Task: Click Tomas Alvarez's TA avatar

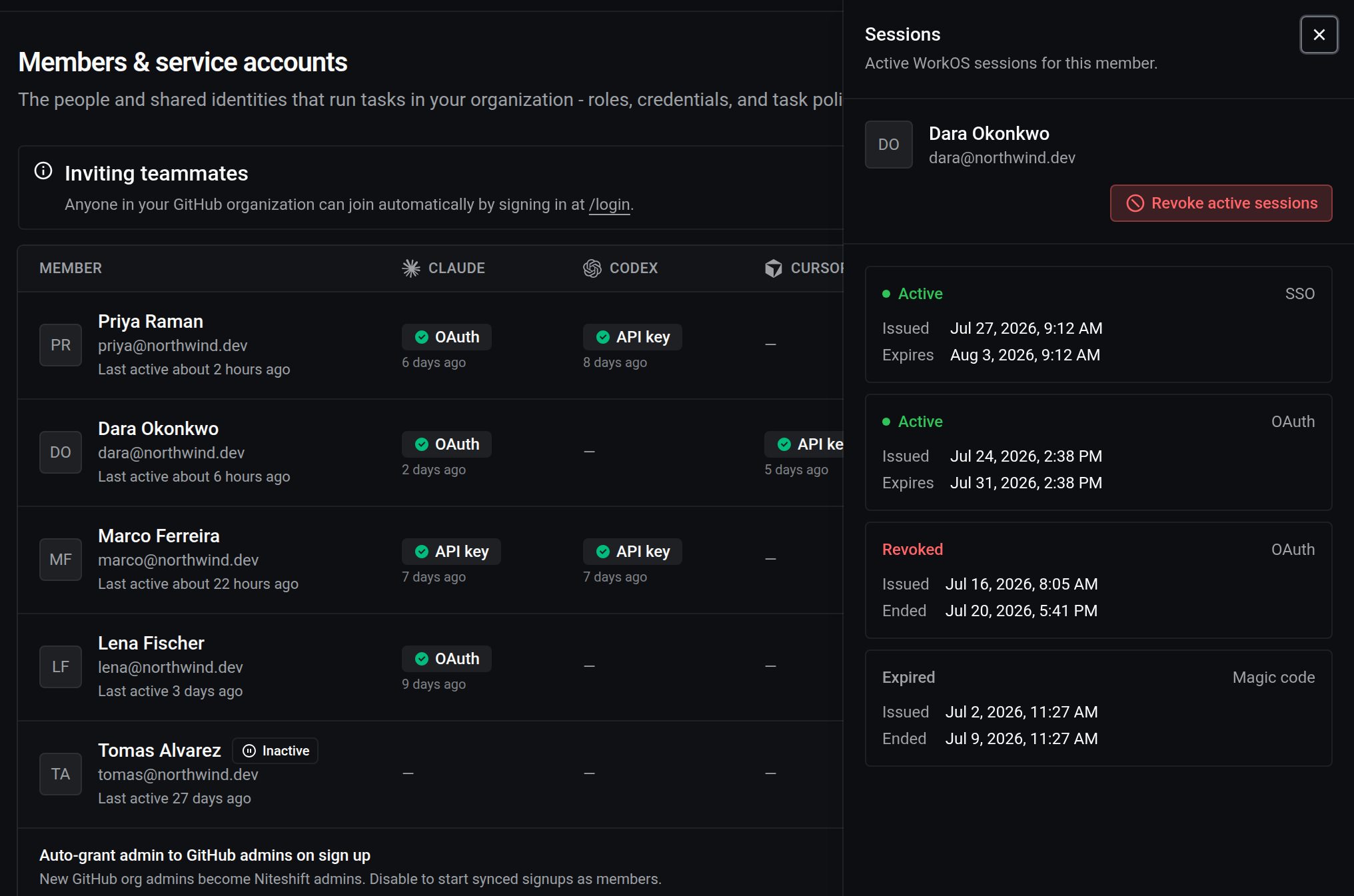Action: 61,774
